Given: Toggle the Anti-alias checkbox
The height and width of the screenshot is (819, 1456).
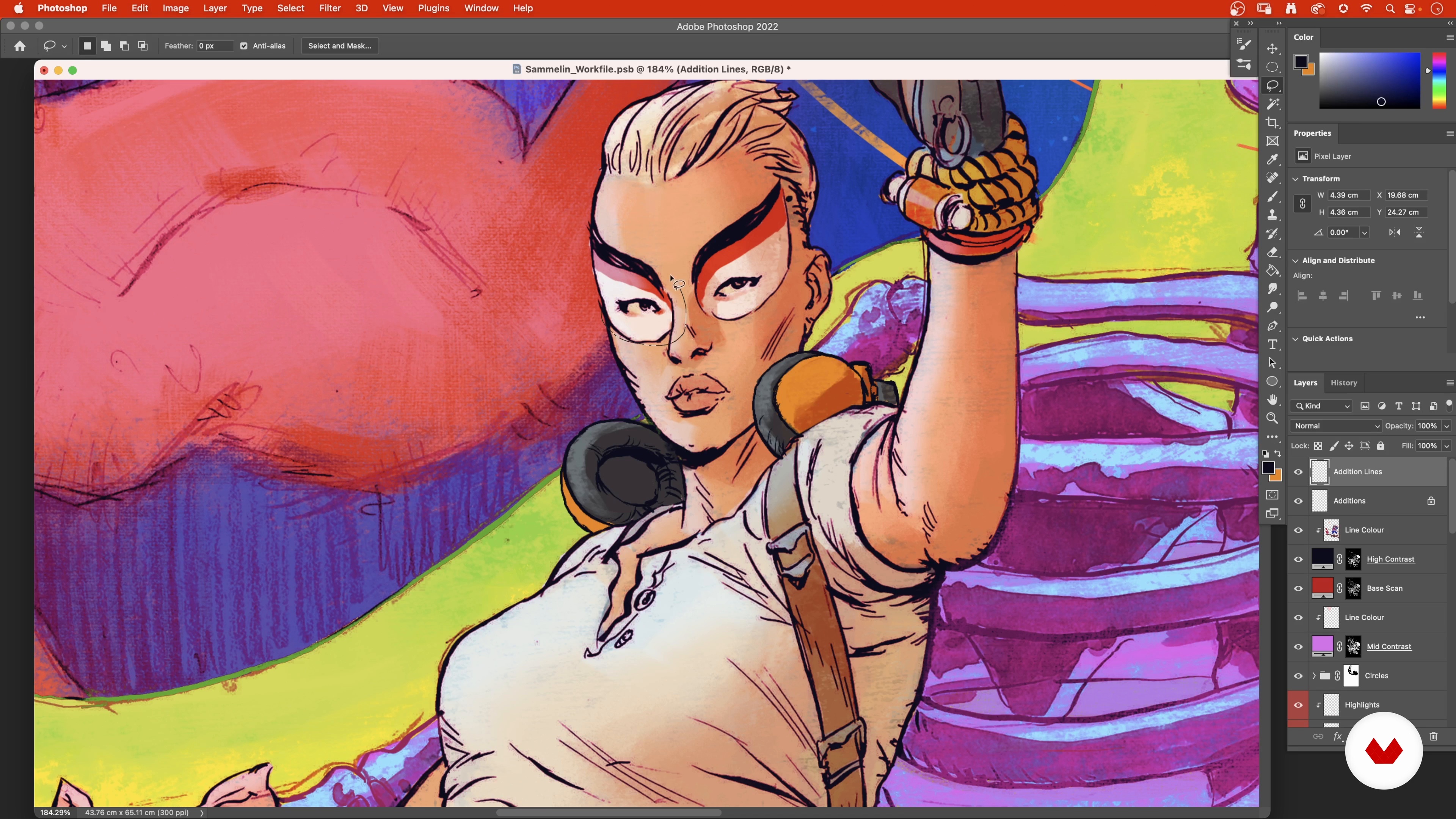Looking at the screenshot, I should tap(243, 46).
